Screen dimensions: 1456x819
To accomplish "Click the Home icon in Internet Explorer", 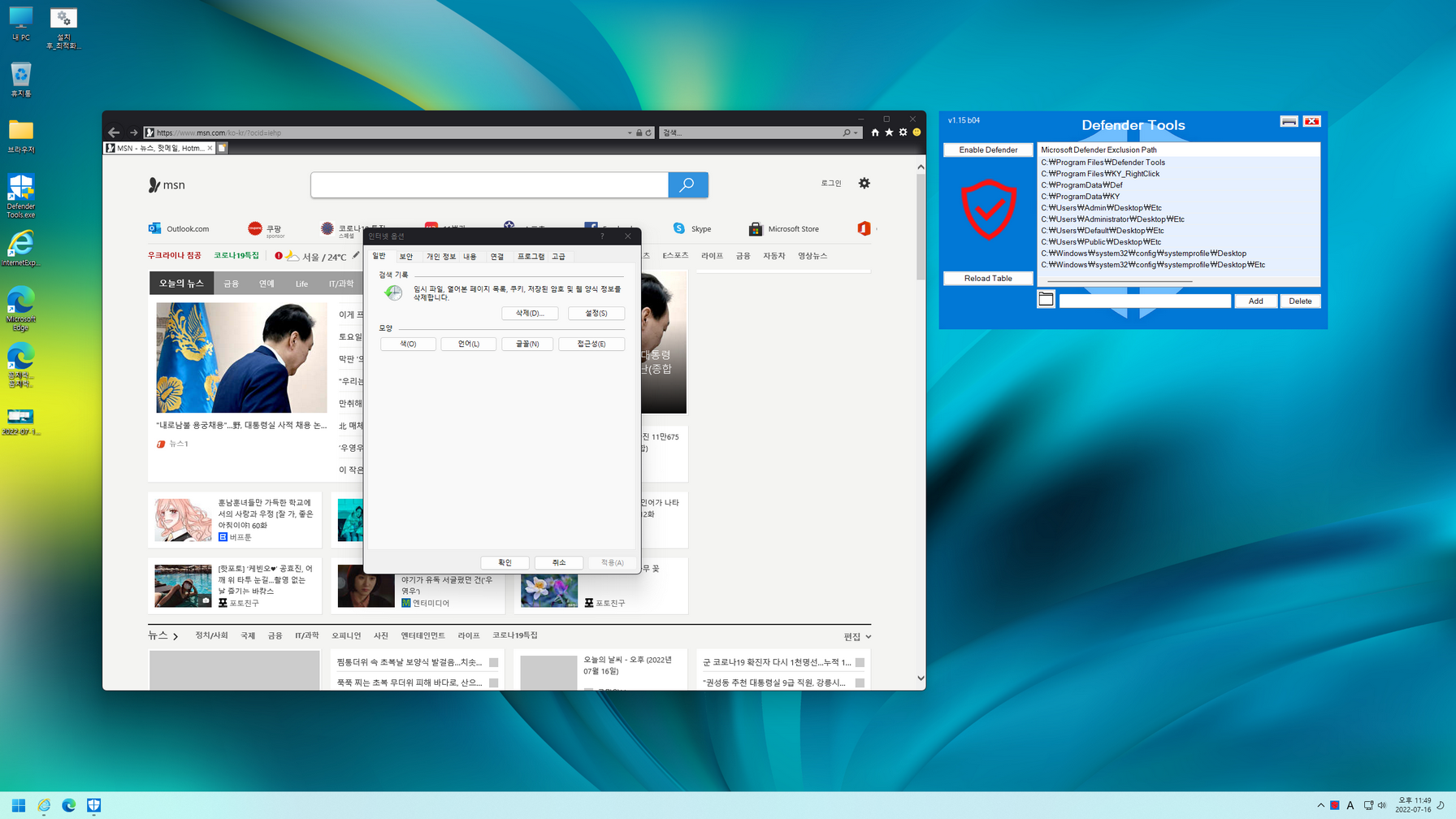I will pos(875,132).
